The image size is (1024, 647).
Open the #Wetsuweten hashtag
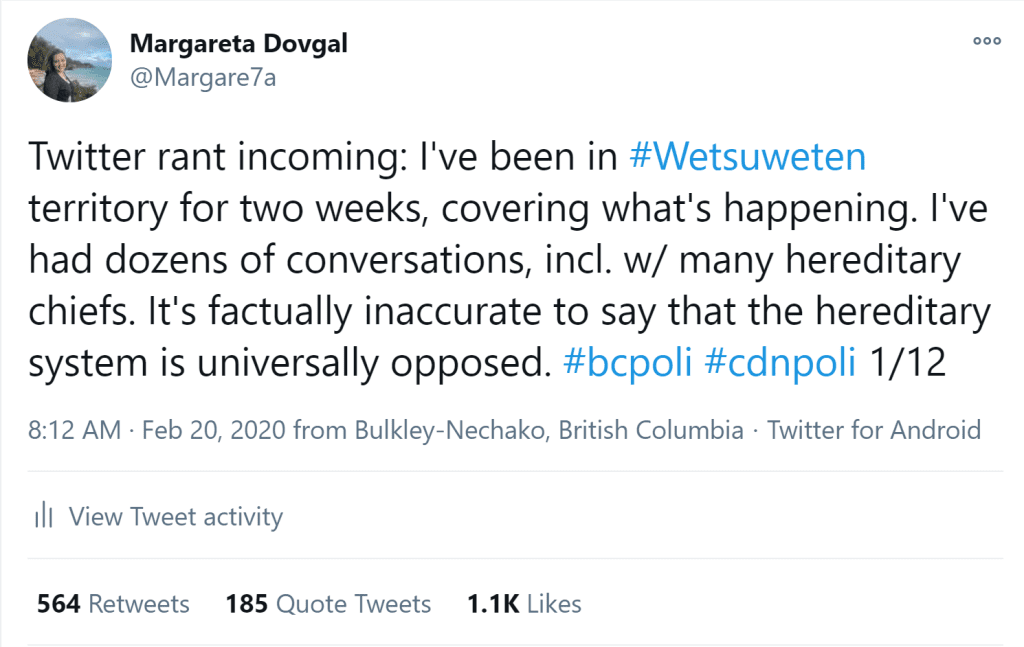(747, 157)
